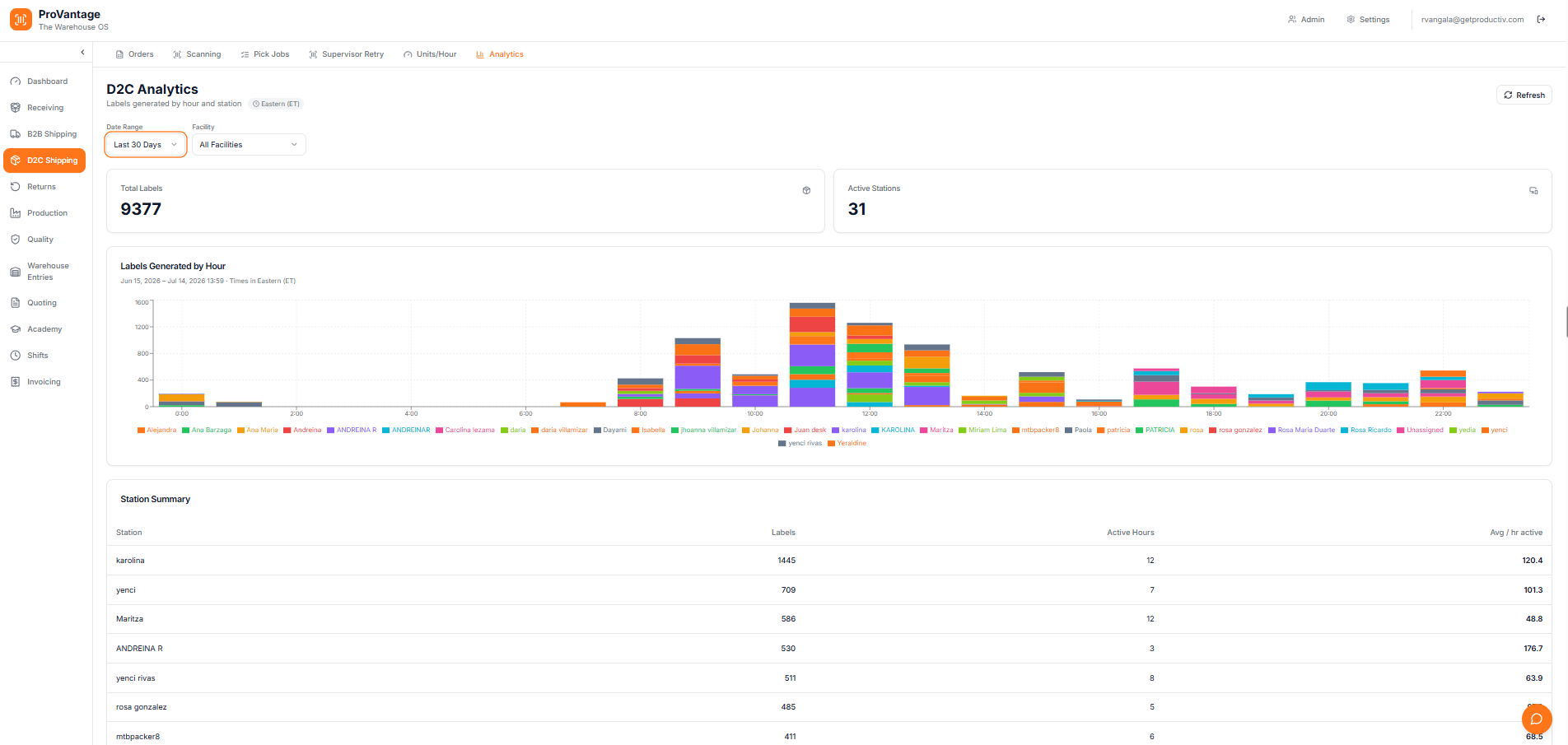Screen dimensions: 1568x745
Task: Navigate to Production
Action: [x=46, y=213]
